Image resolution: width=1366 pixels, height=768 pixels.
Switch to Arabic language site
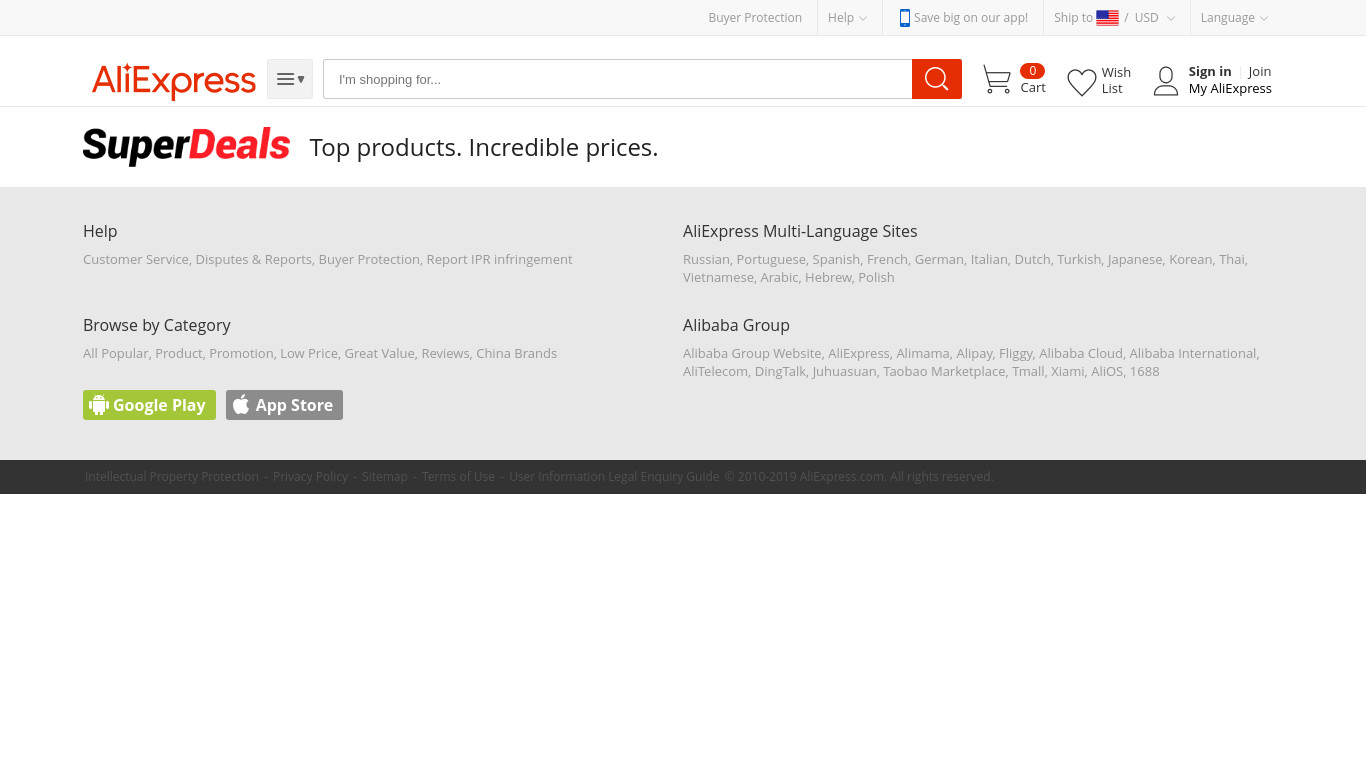(779, 277)
